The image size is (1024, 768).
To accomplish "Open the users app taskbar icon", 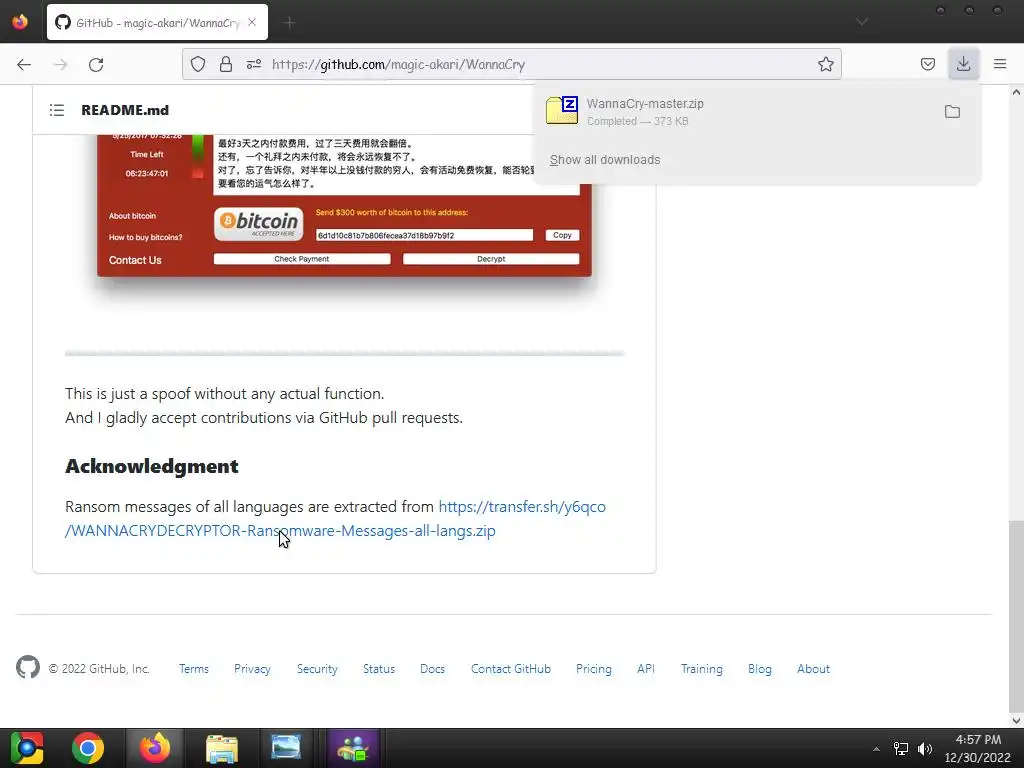I will [353, 748].
